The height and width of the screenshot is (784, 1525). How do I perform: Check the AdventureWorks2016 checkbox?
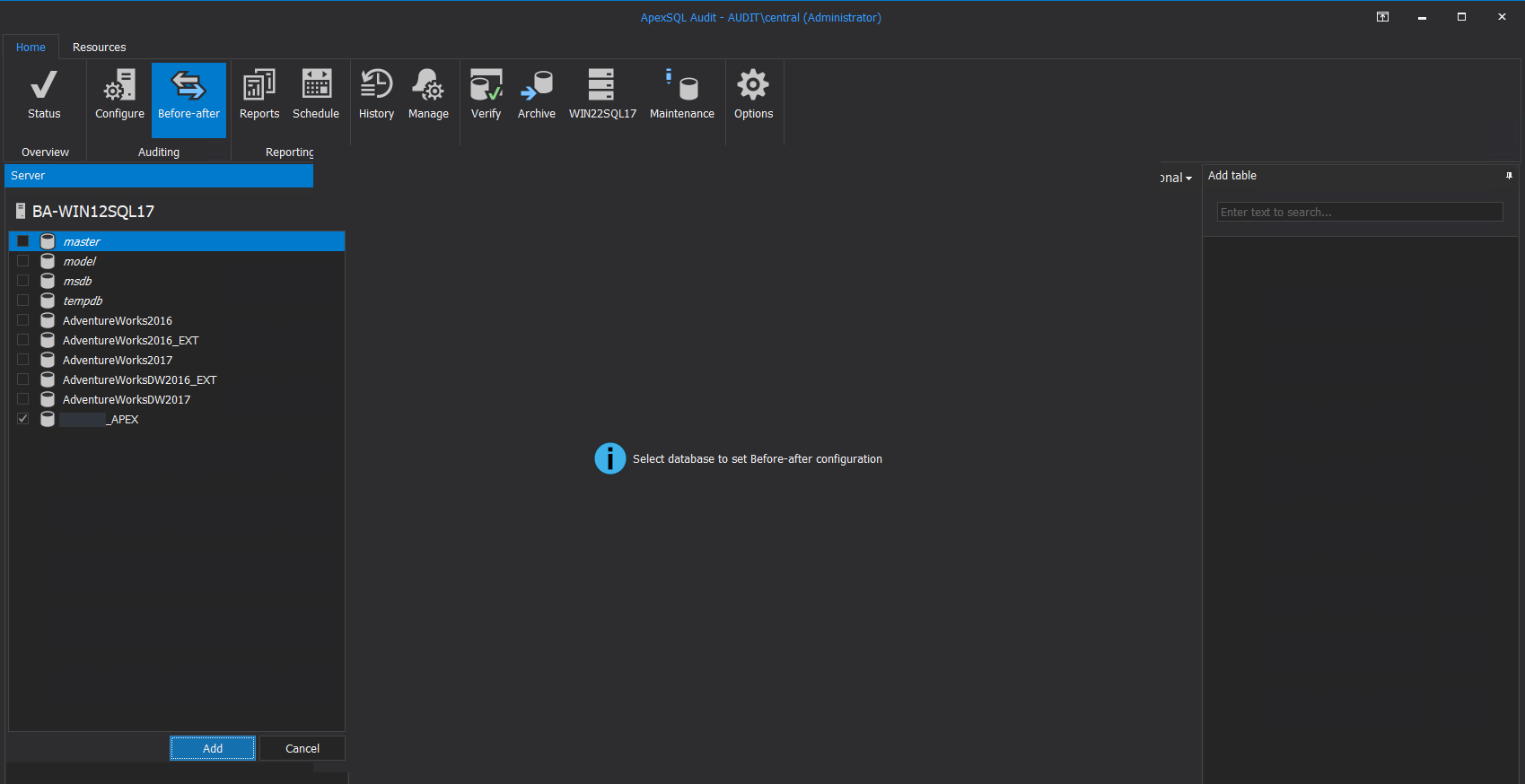tap(23, 320)
